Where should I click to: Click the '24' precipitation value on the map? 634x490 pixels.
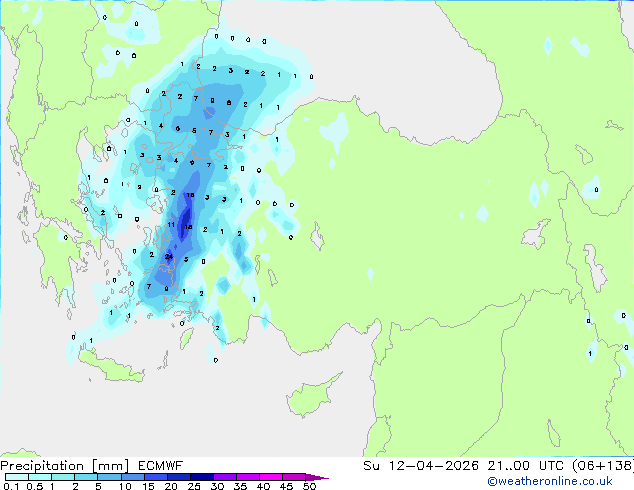[169, 256]
